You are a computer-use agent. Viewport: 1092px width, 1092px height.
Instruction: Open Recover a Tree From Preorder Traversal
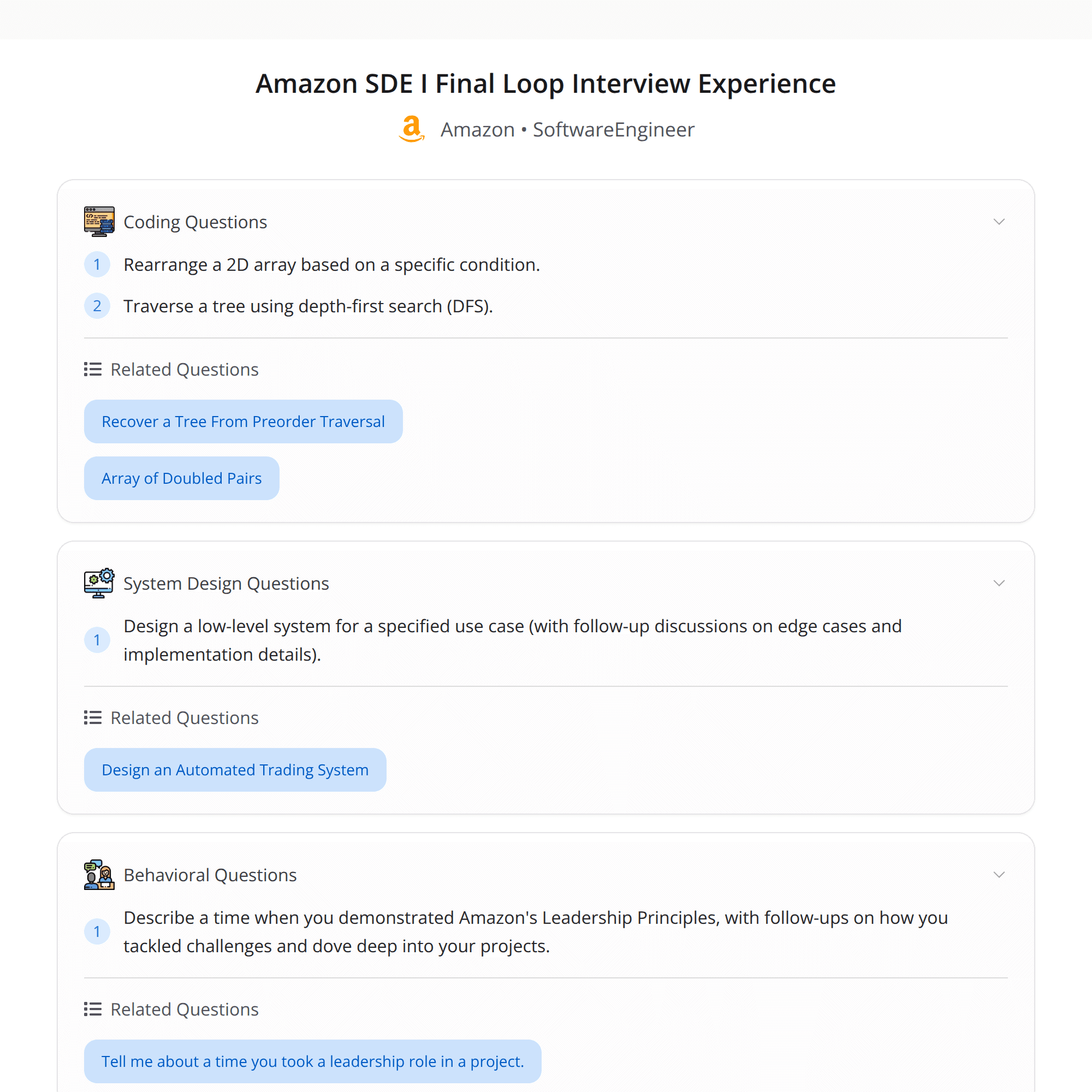pyautogui.click(x=243, y=421)
